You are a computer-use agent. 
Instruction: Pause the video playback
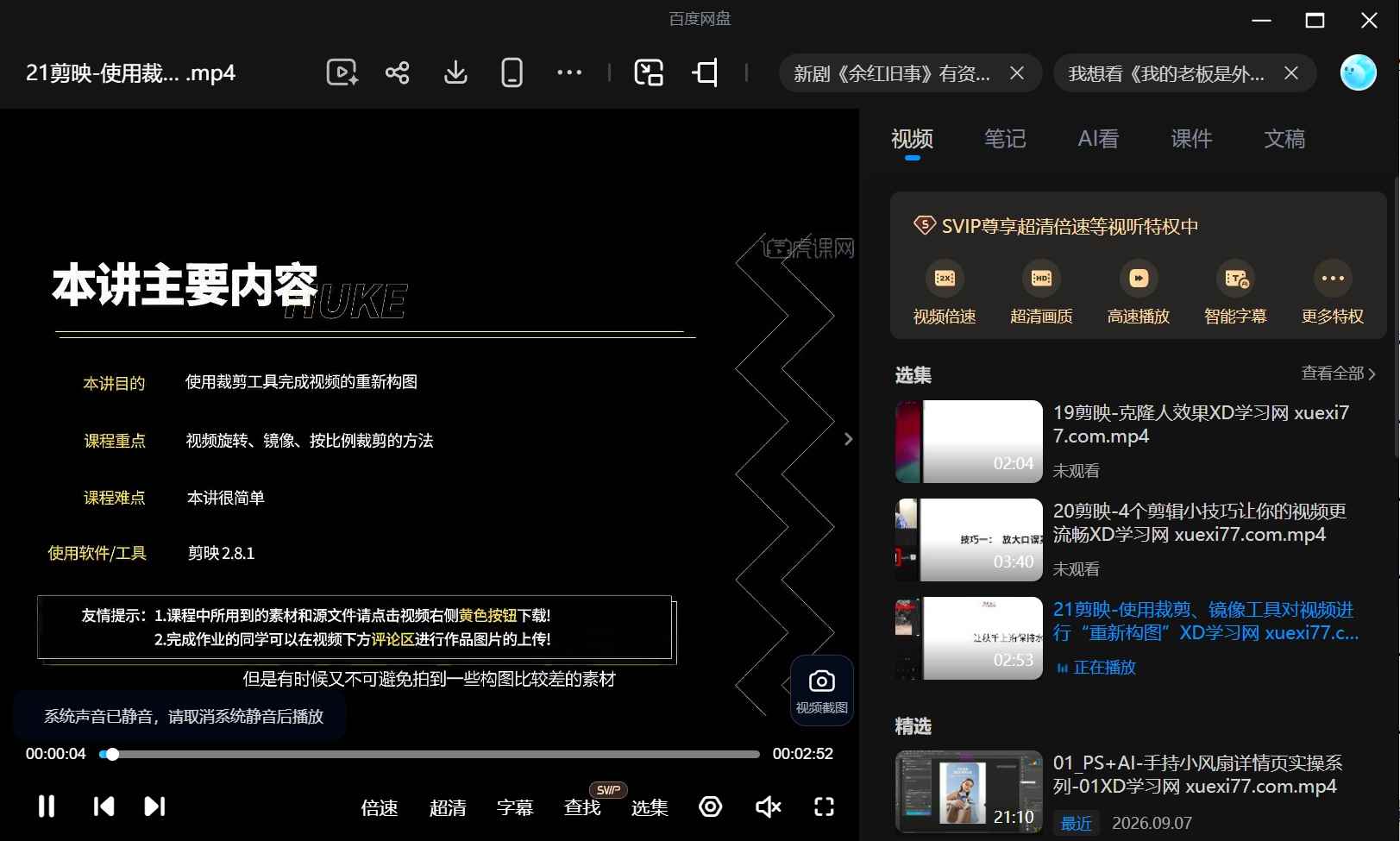click(47, 806)
